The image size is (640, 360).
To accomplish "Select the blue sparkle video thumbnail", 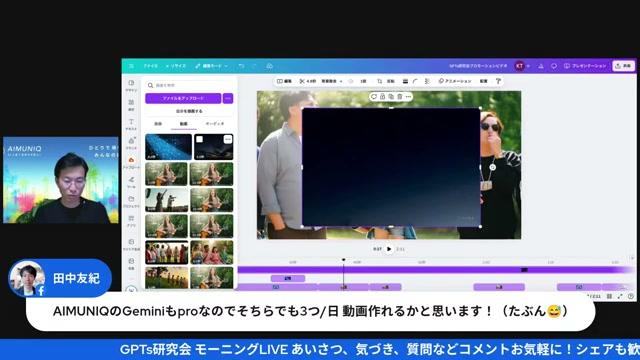I will click(169, 147).
